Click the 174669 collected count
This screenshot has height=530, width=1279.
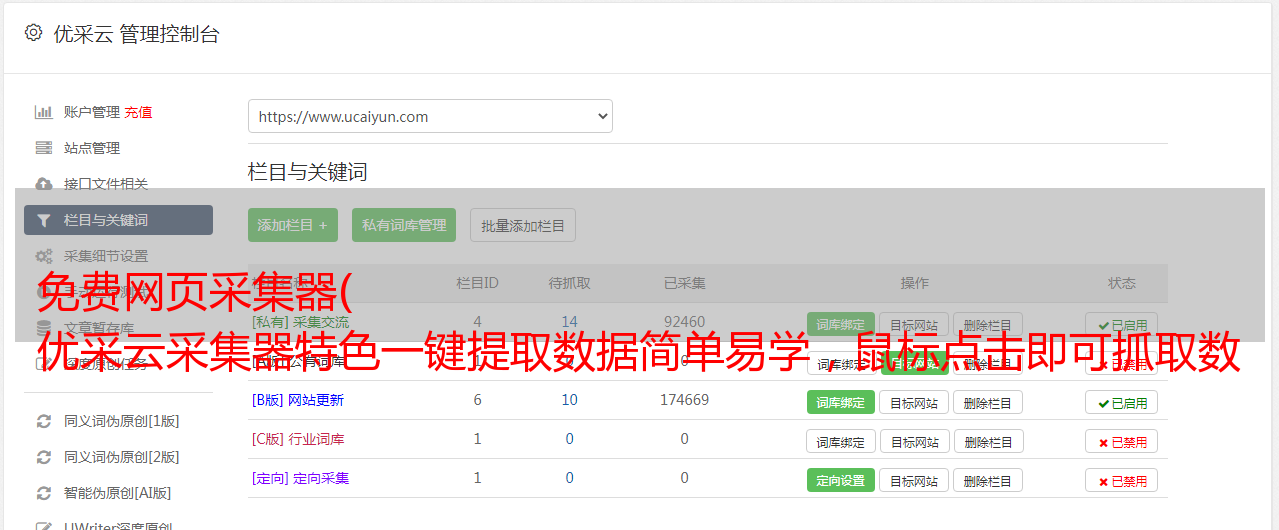[684, 400]
